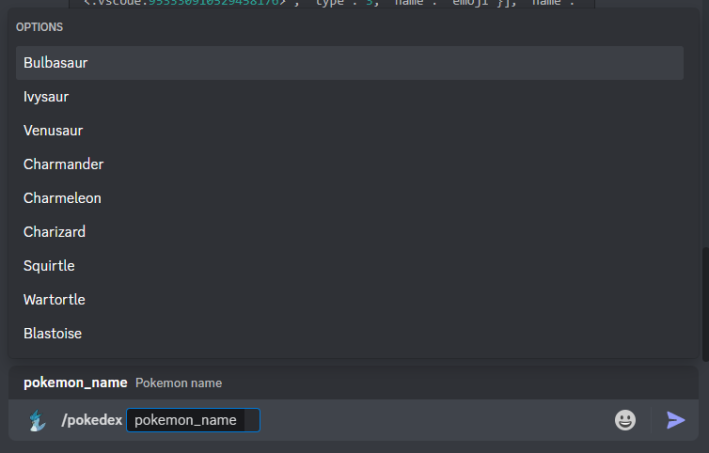Select Charmander option
The image size is (709, 453).
pos(350,164)
